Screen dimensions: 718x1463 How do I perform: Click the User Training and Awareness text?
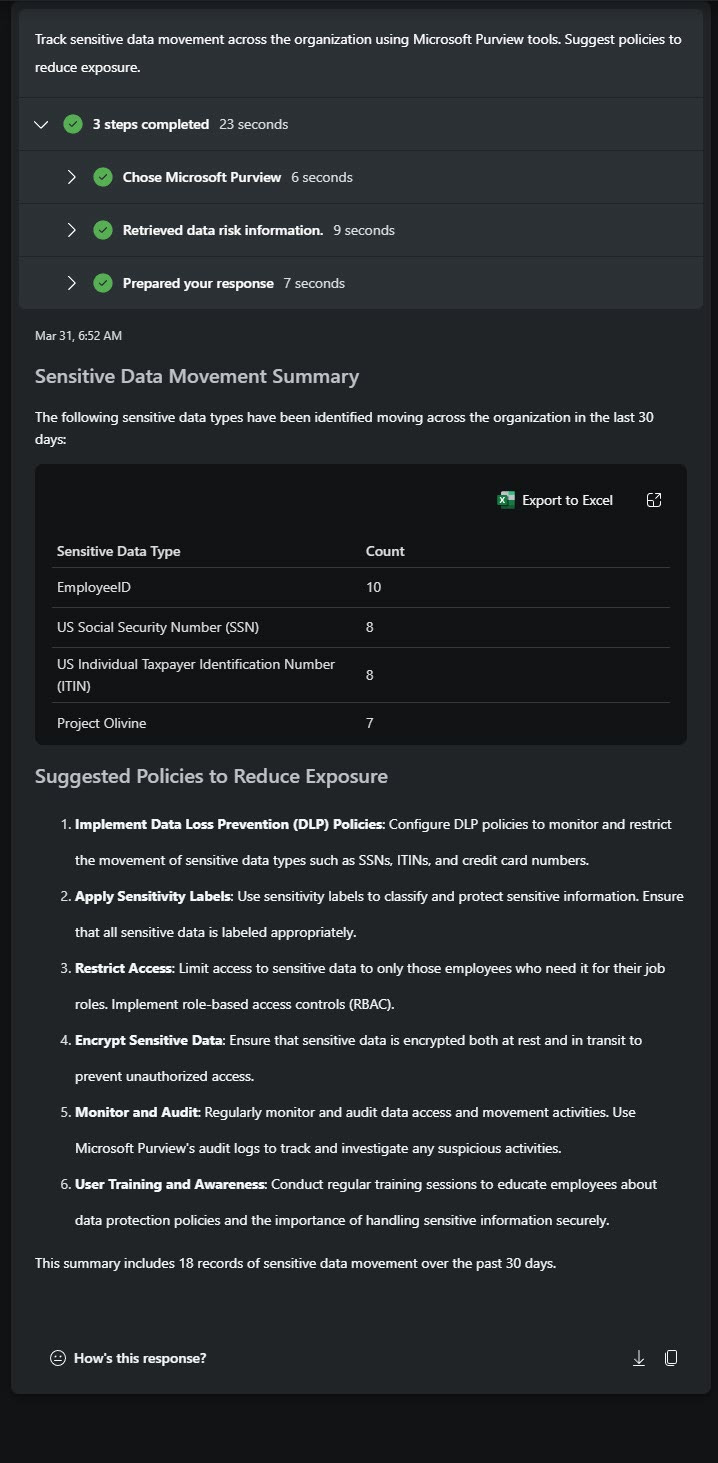170,1184
